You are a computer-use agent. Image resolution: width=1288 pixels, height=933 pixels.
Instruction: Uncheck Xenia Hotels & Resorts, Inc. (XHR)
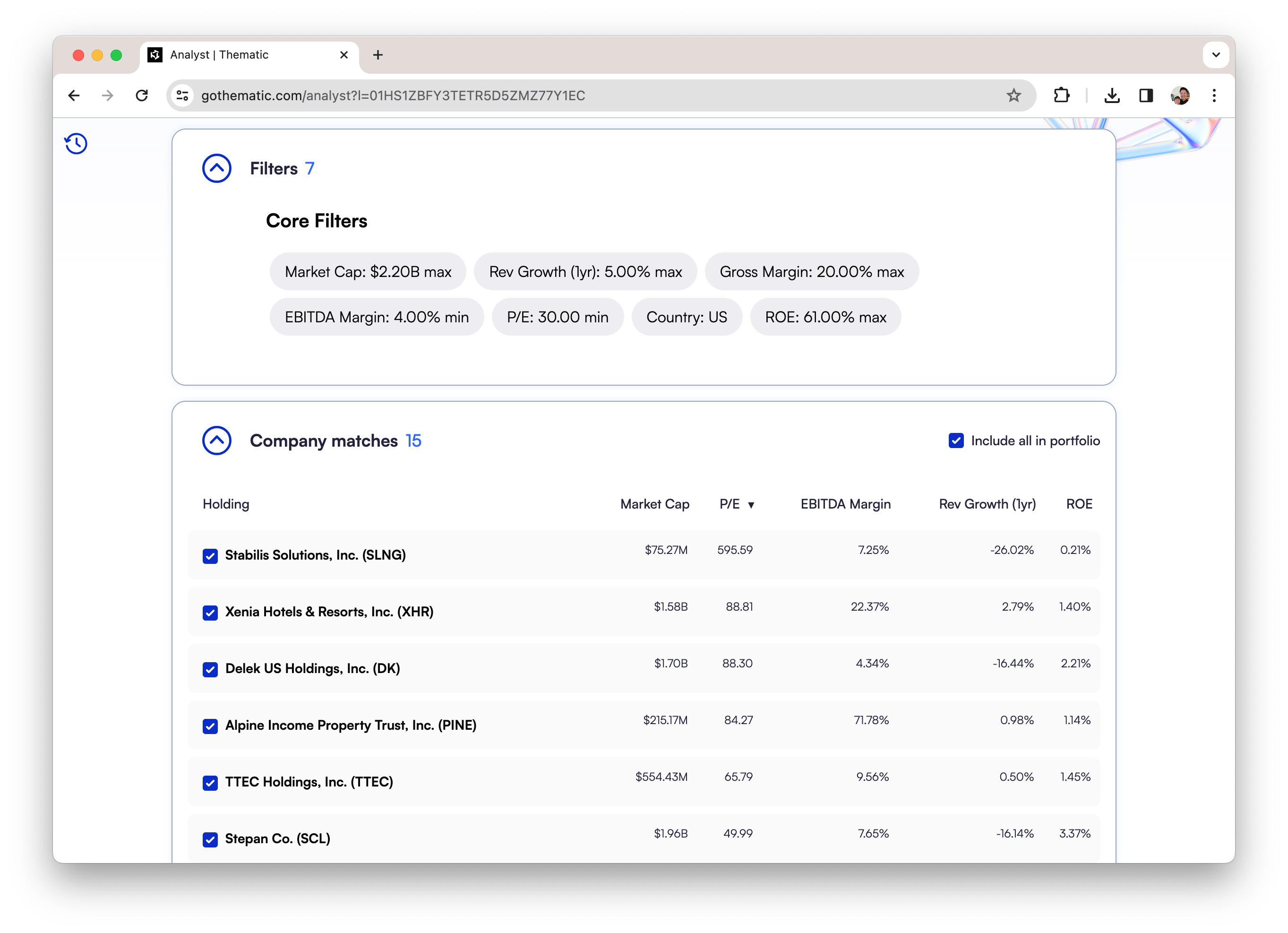[x=210, y=613]
